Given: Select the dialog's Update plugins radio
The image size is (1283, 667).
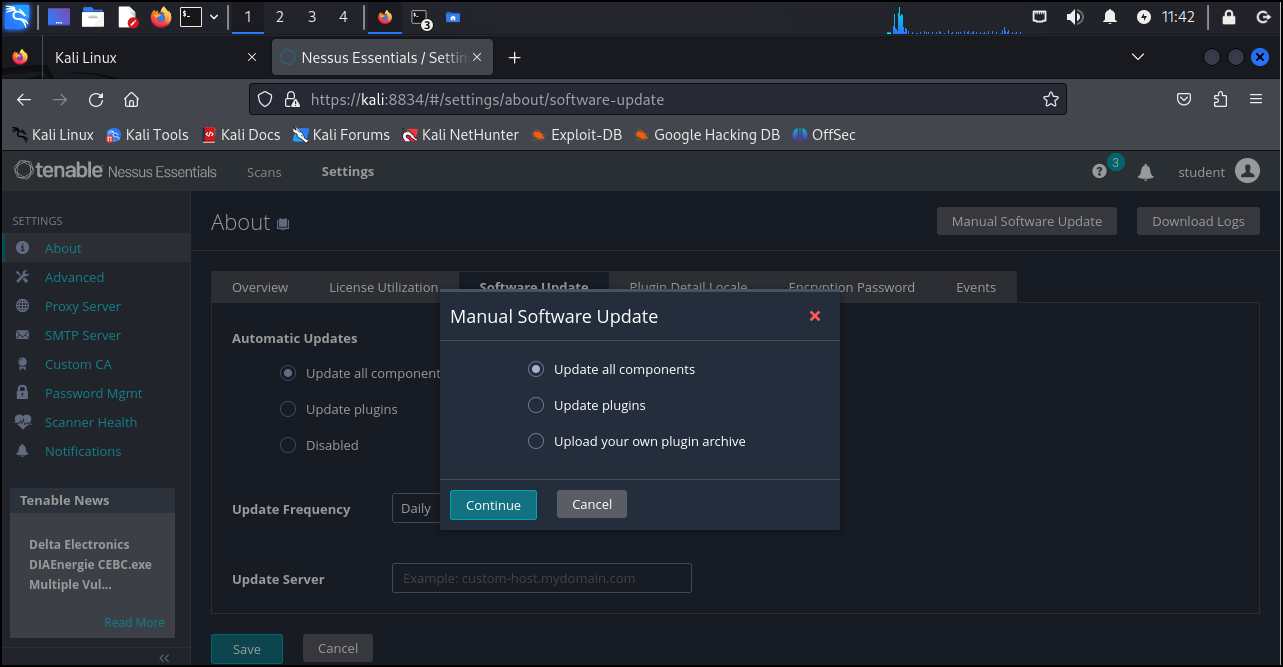Looking at the screenshot, I should pos(536,405).
